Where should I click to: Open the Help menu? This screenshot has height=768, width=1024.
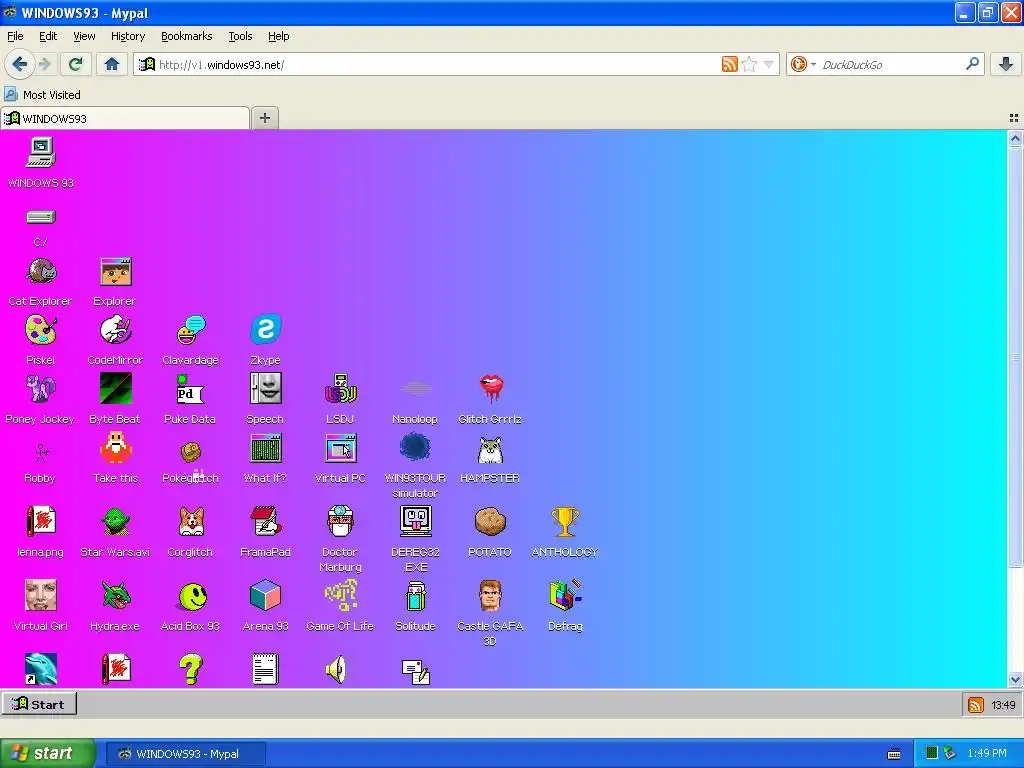tap(279, 36)
